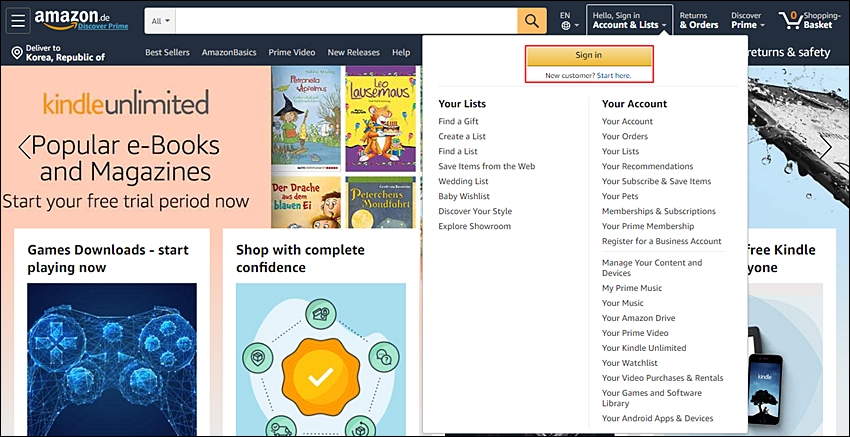
Task: Go to previous carousel slide arrow
Action: (24, 147)
